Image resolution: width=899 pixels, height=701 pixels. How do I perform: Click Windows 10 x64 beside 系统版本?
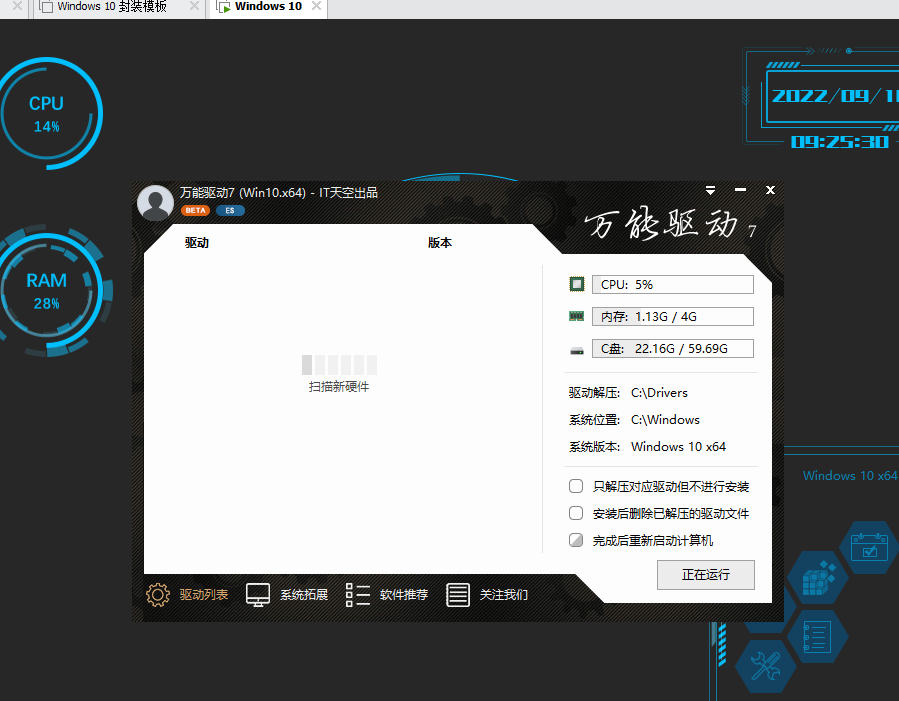(678, 447)
